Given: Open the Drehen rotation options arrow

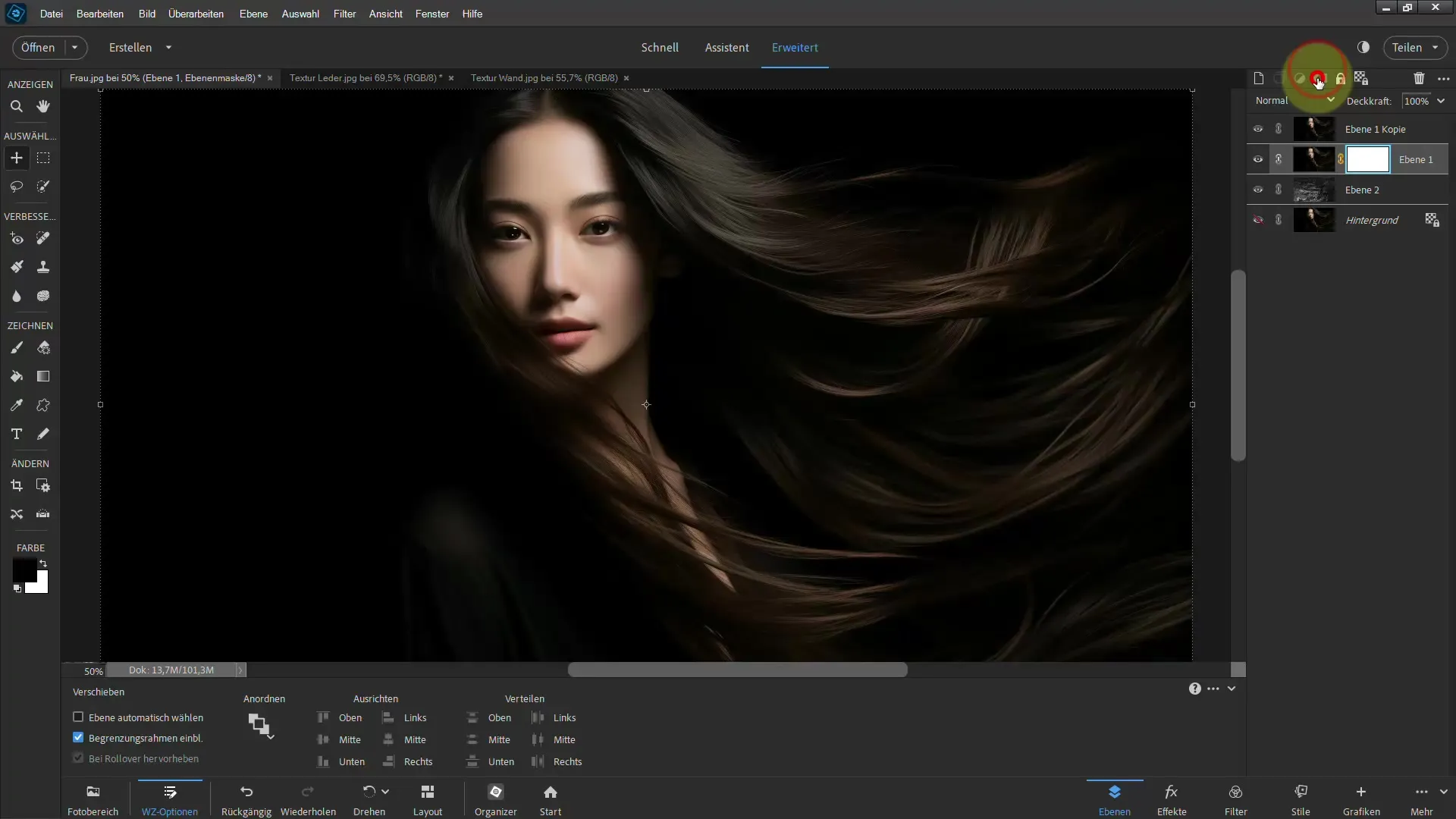Looking at the screenshot, I should 385,792.
